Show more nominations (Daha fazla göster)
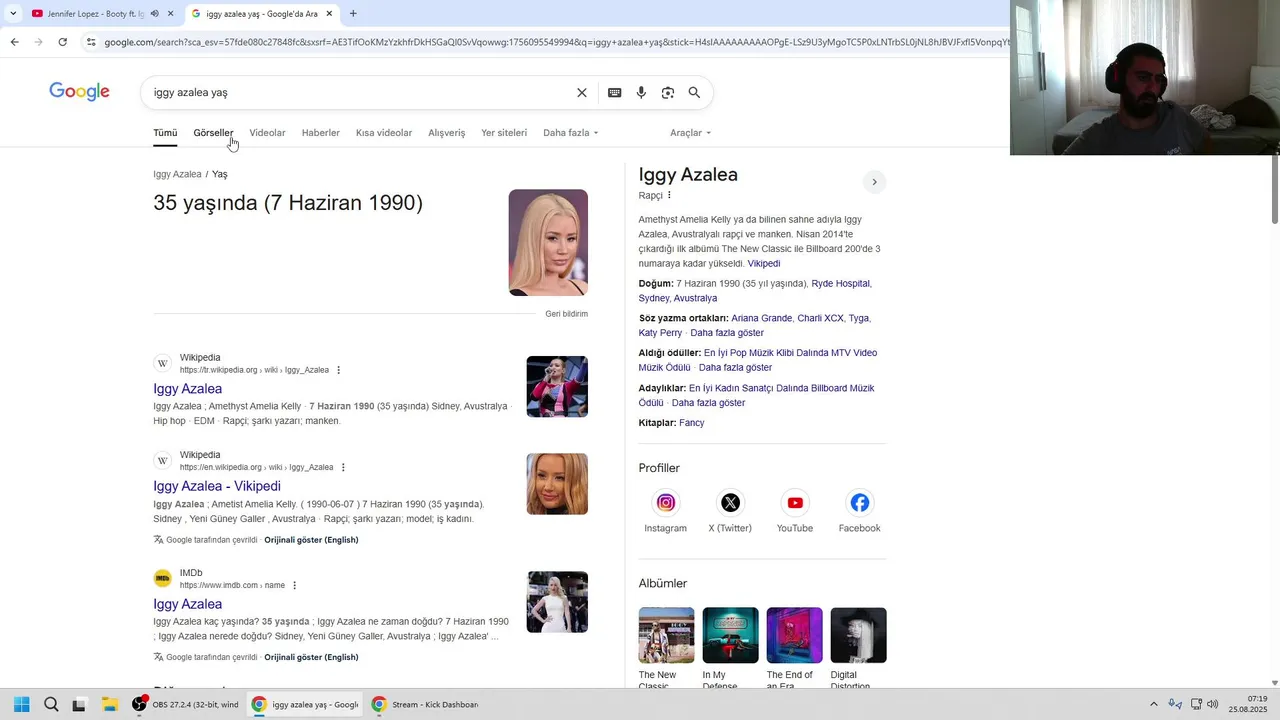The image size is (1280, 720). pyautogui.click(x=708, y=403)
